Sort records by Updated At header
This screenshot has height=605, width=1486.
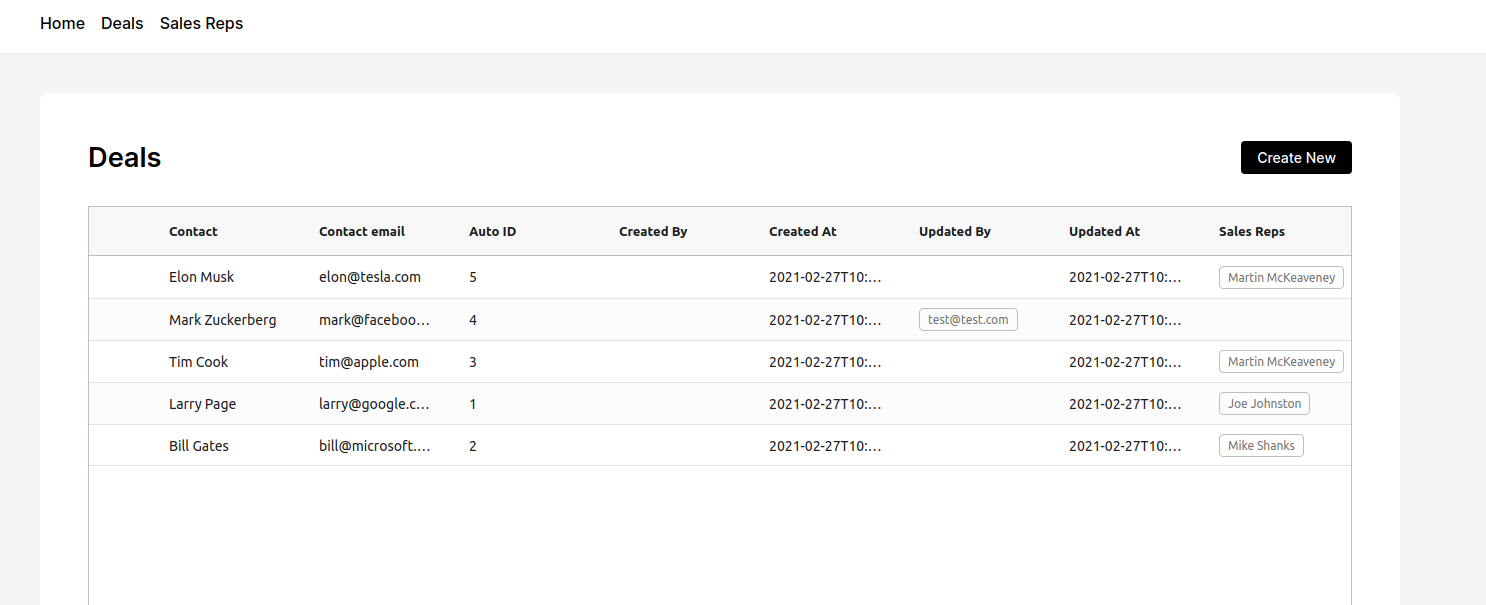point(1104,231)
